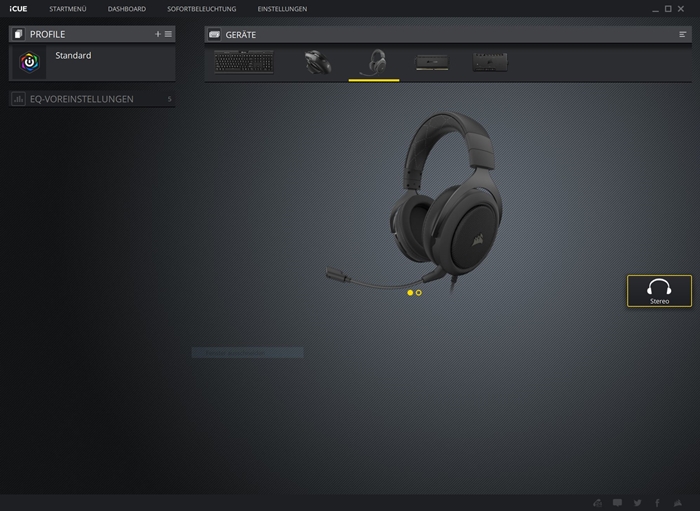This screenshot has height=511, width=700.
Task: Open the Startmenü tab
Action: (68, 9)
